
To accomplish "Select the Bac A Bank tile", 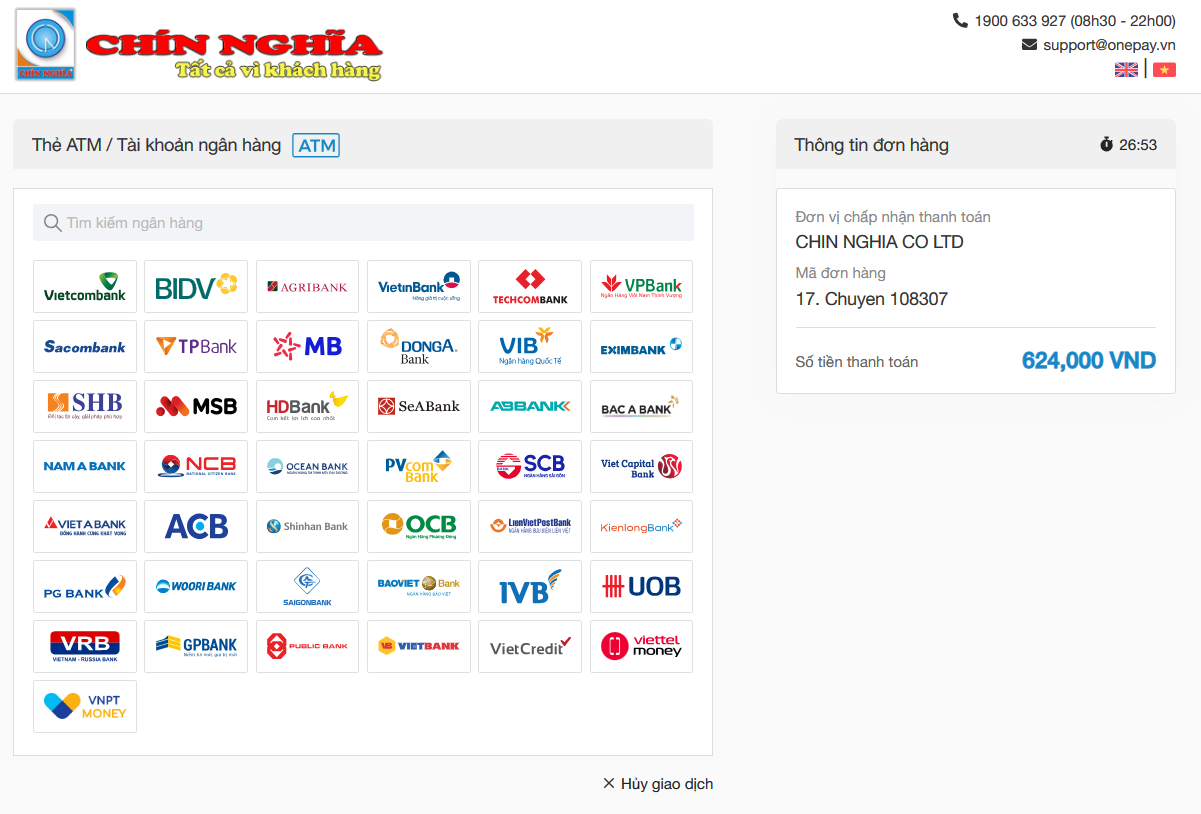I will [641, 407].
